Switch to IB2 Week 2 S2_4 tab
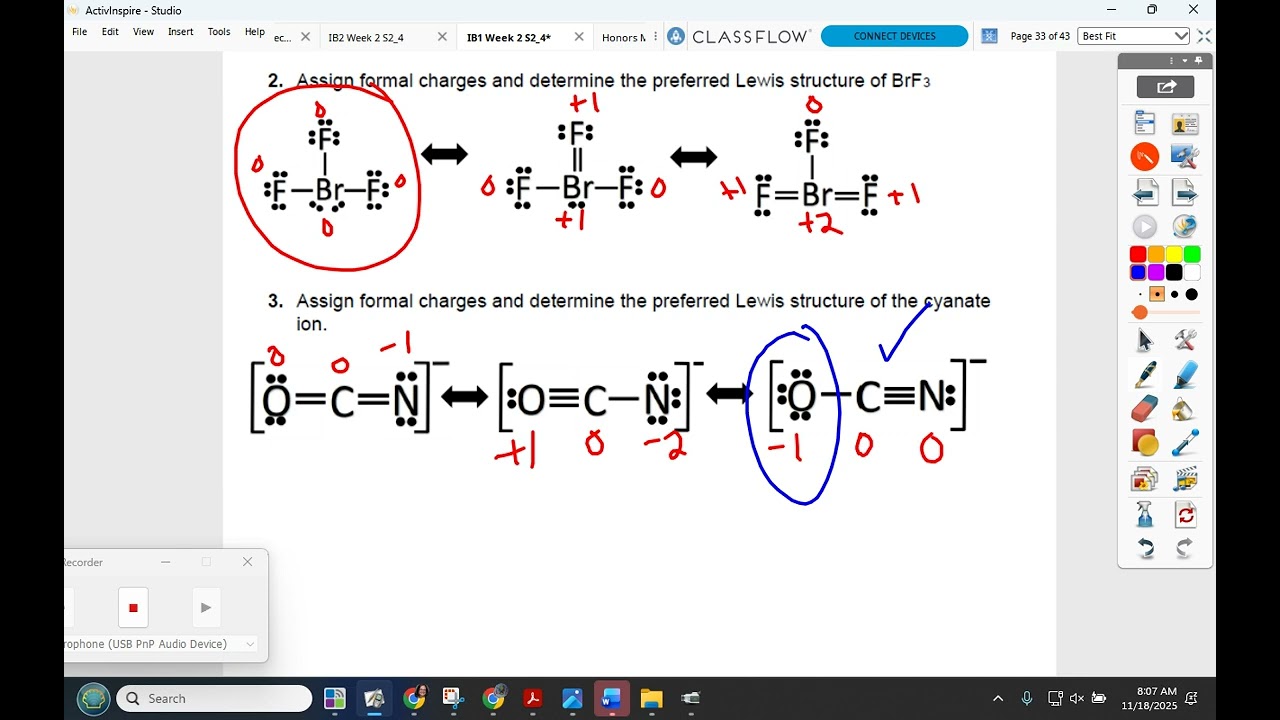The width and height of the screenshot is (1280, 720). 366,37
